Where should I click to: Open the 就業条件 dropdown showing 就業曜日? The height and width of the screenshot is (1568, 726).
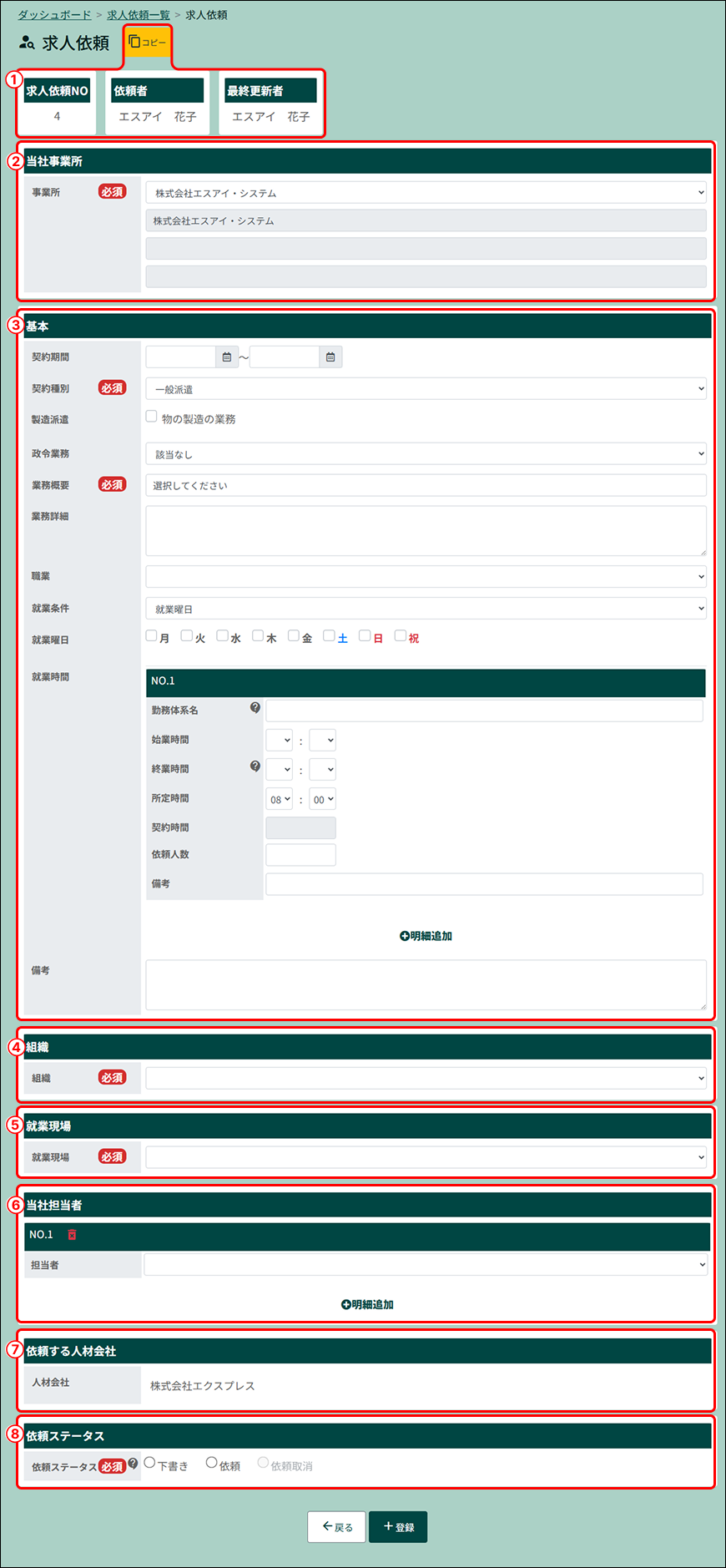[426, 609]
